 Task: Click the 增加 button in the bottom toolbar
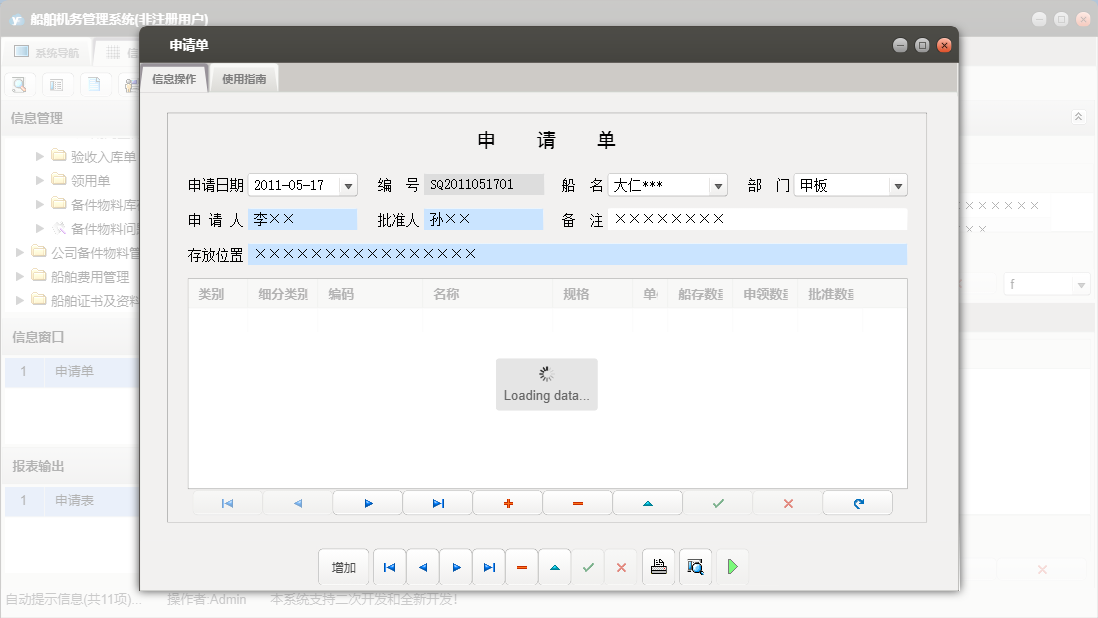pyautogui.click(x=343, y=567)
